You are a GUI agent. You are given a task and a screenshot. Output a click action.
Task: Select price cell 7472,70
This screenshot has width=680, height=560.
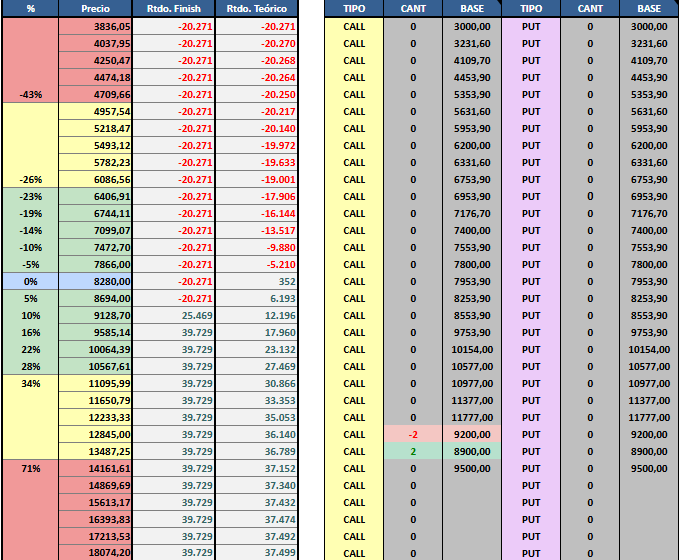tap(95, 247)
